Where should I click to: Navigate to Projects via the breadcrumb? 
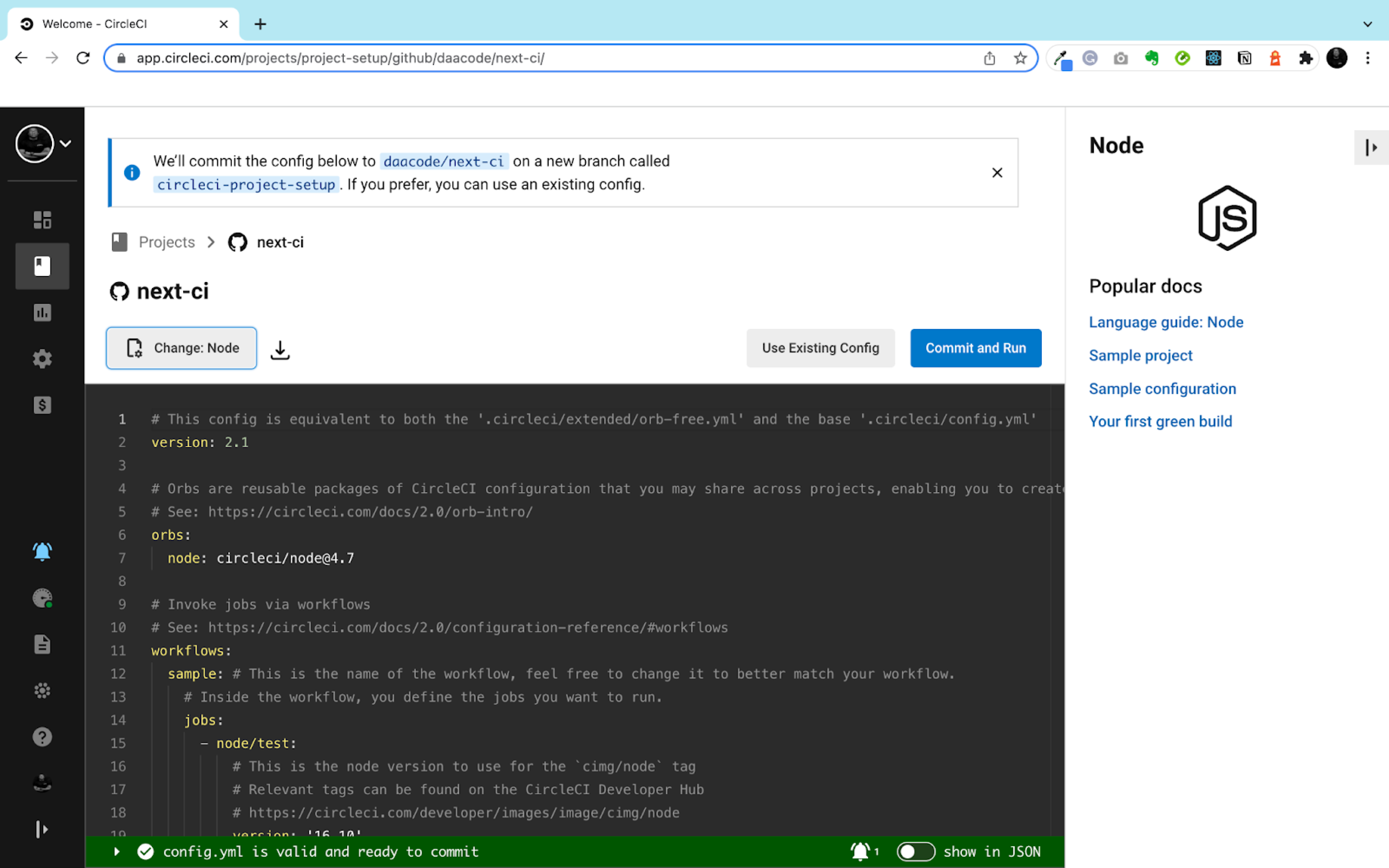click(x=166, y=242)
